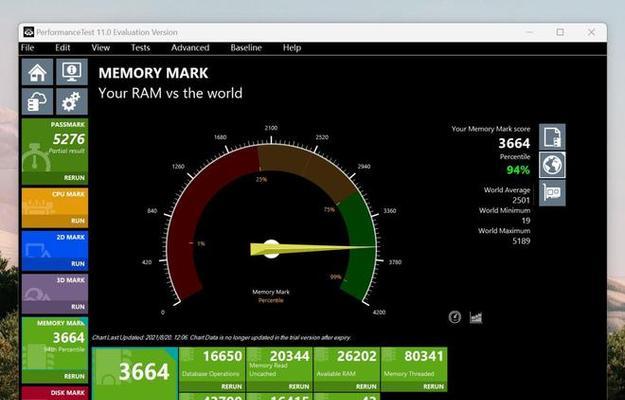This screenshot has width=625, height=400.
Task: Click the Chart Last Updated notice
Action: [222, 337]
